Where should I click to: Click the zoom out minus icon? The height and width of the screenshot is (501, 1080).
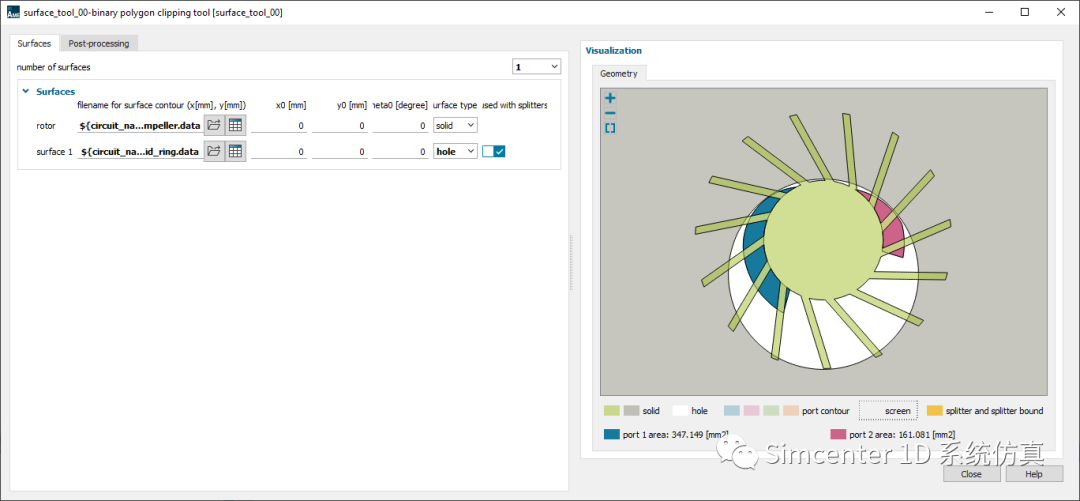(610, 114)
